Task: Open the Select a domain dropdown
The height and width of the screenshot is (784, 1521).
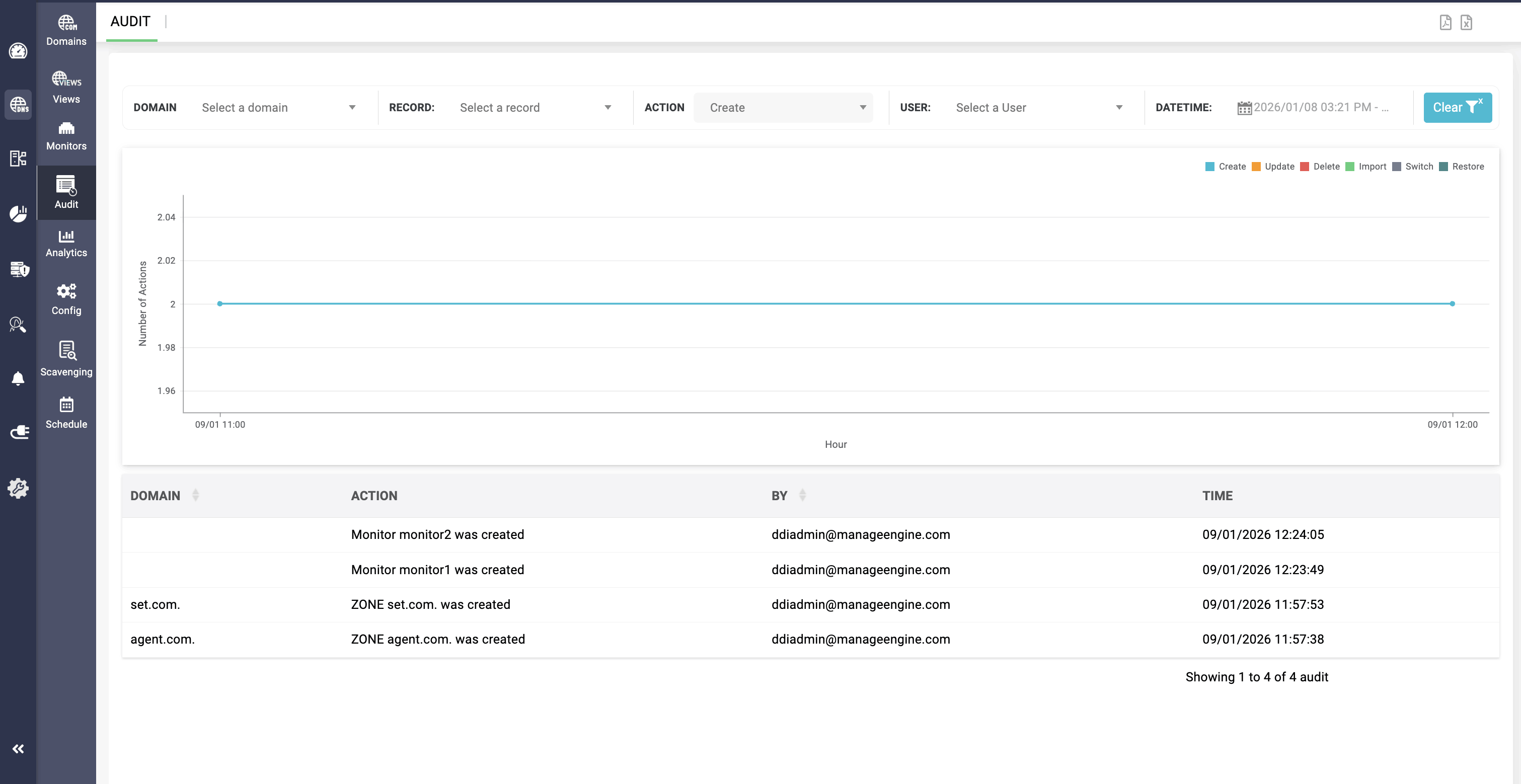Action: [x=278, y=108]
